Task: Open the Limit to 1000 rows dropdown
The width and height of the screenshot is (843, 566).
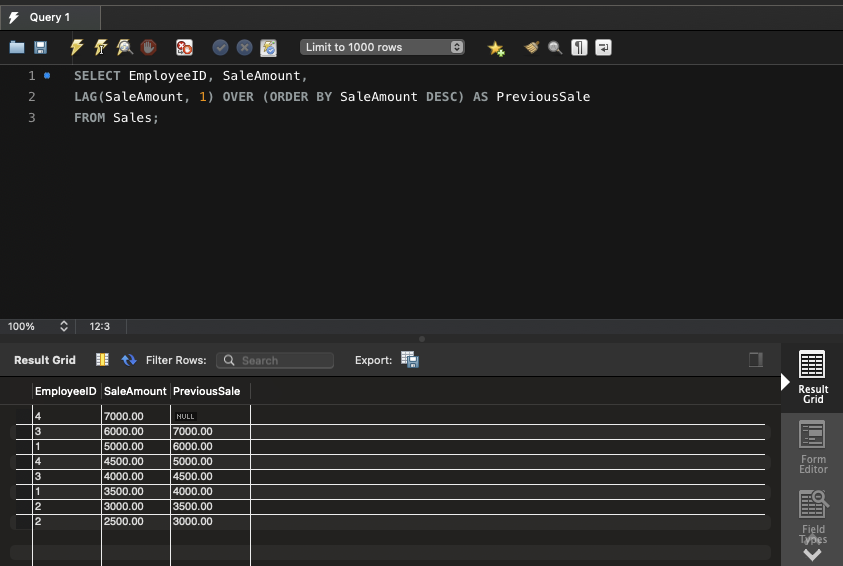Action: [x=383, y=47]
